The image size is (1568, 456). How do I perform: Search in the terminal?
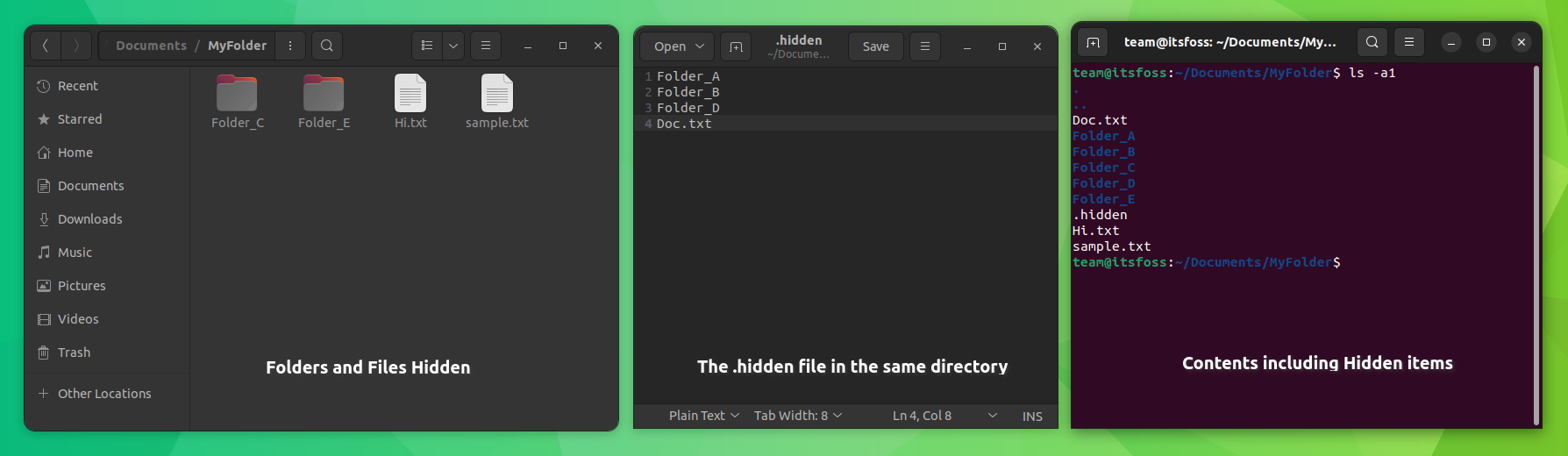click(1372, 42)
